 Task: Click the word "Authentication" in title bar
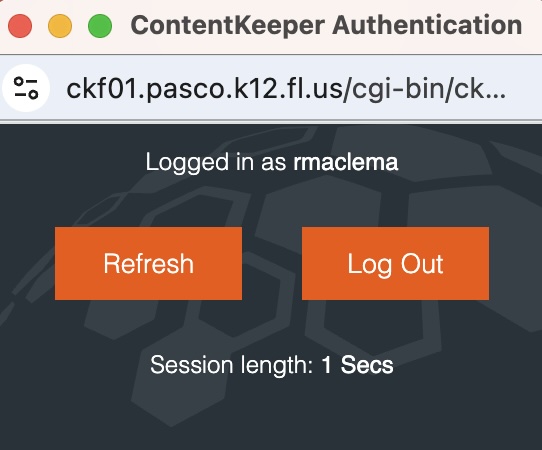click(x=427, y=26)
